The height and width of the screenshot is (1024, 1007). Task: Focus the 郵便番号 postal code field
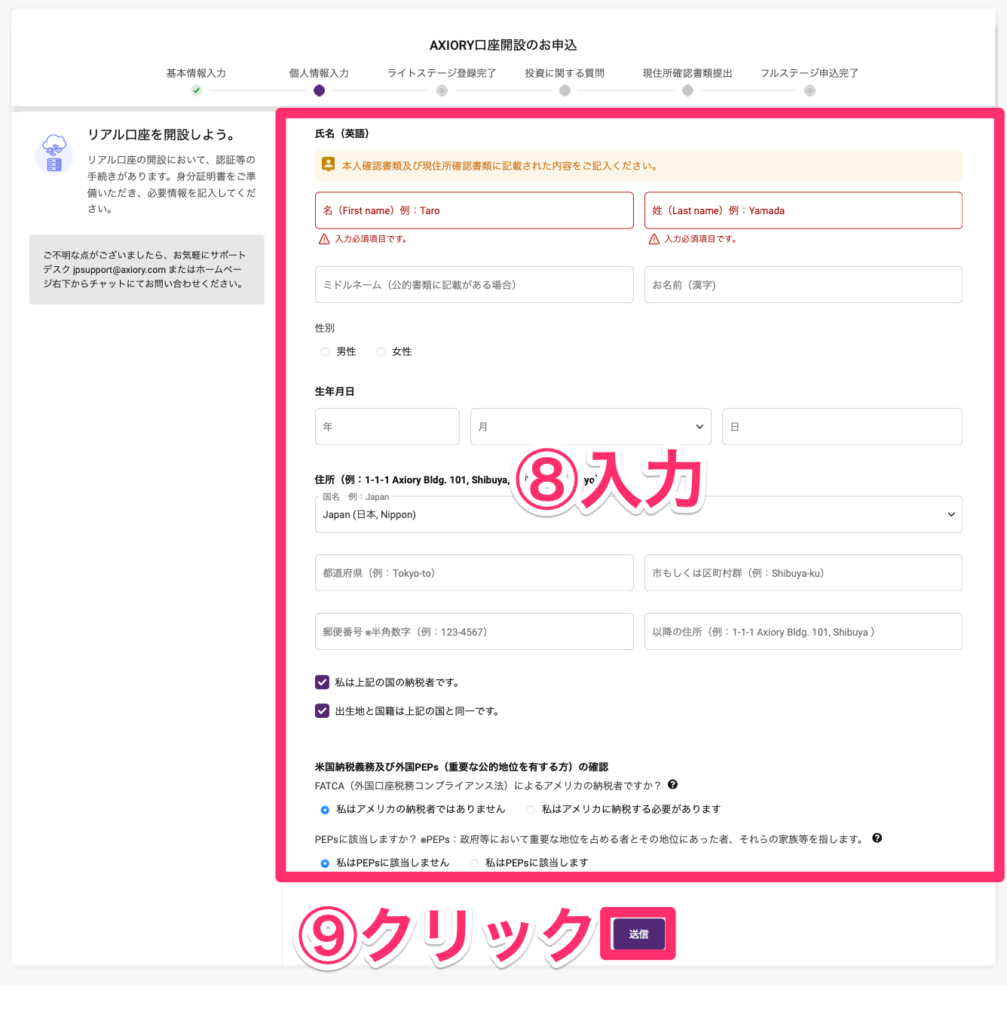click(x=474, y=632)
